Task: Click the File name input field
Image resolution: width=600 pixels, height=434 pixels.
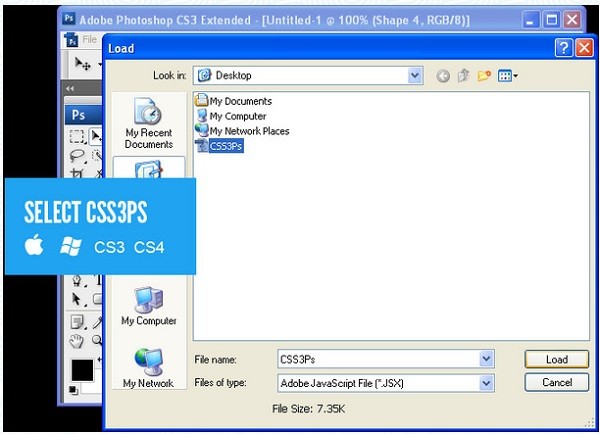Action: (x=378, y=359)
